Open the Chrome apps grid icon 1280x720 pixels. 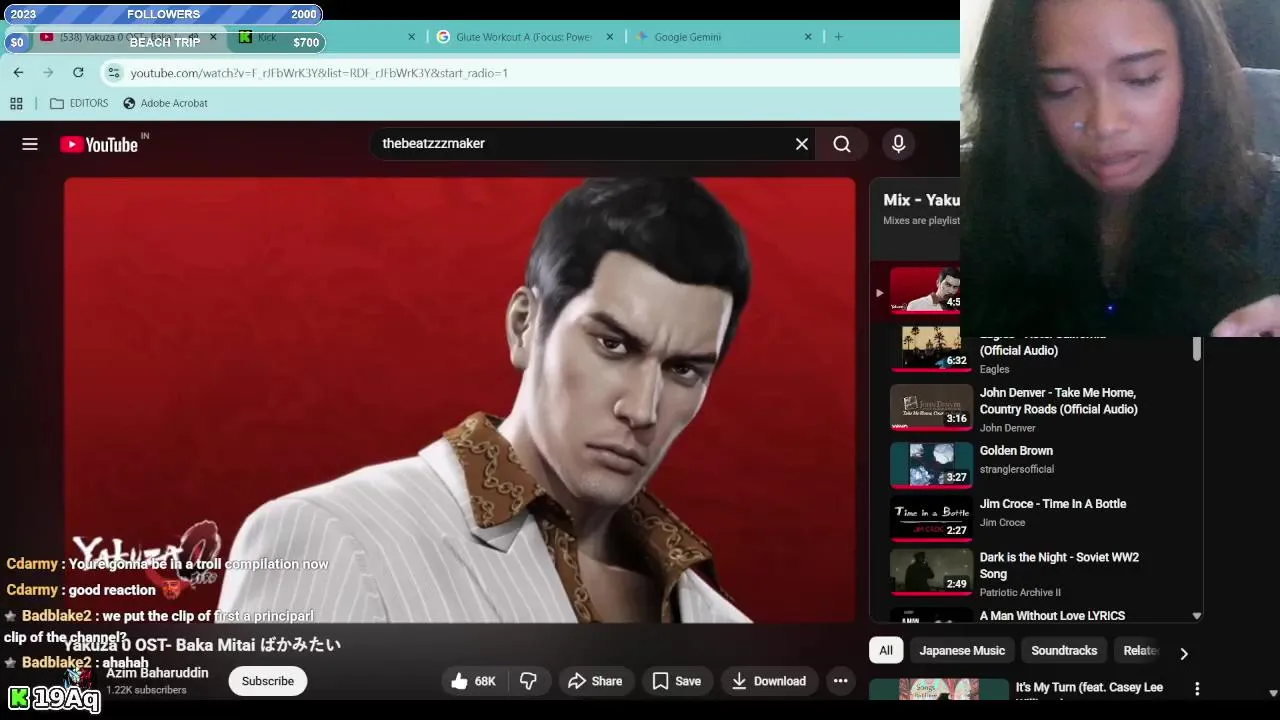tap(16, 103)
